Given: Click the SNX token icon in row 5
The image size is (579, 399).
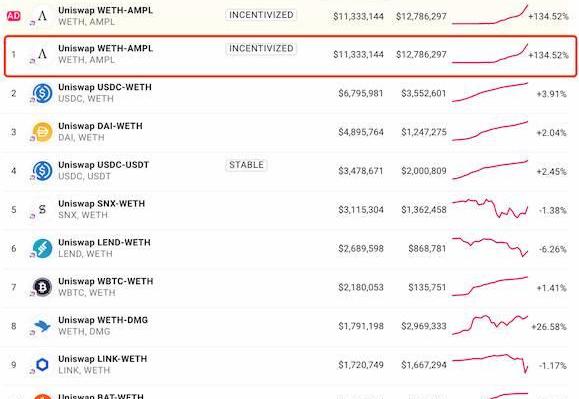Looking at the screenshot, I should point(42,209).
